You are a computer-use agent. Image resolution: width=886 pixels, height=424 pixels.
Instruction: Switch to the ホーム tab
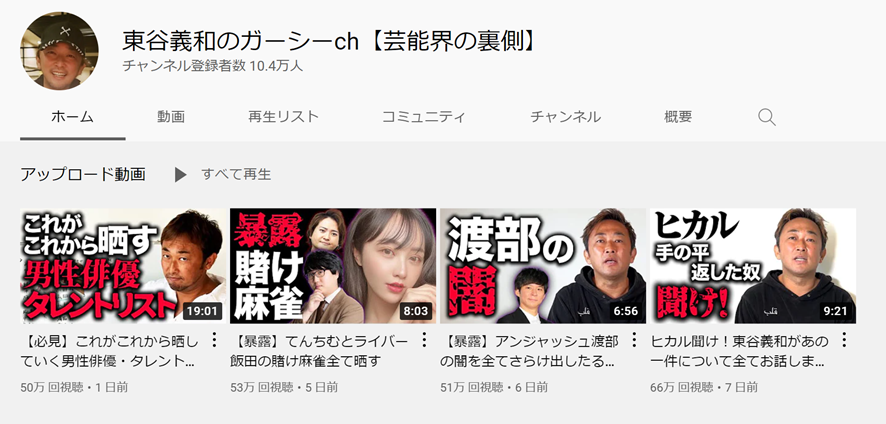pyautogui.click(x=72, y=117)
